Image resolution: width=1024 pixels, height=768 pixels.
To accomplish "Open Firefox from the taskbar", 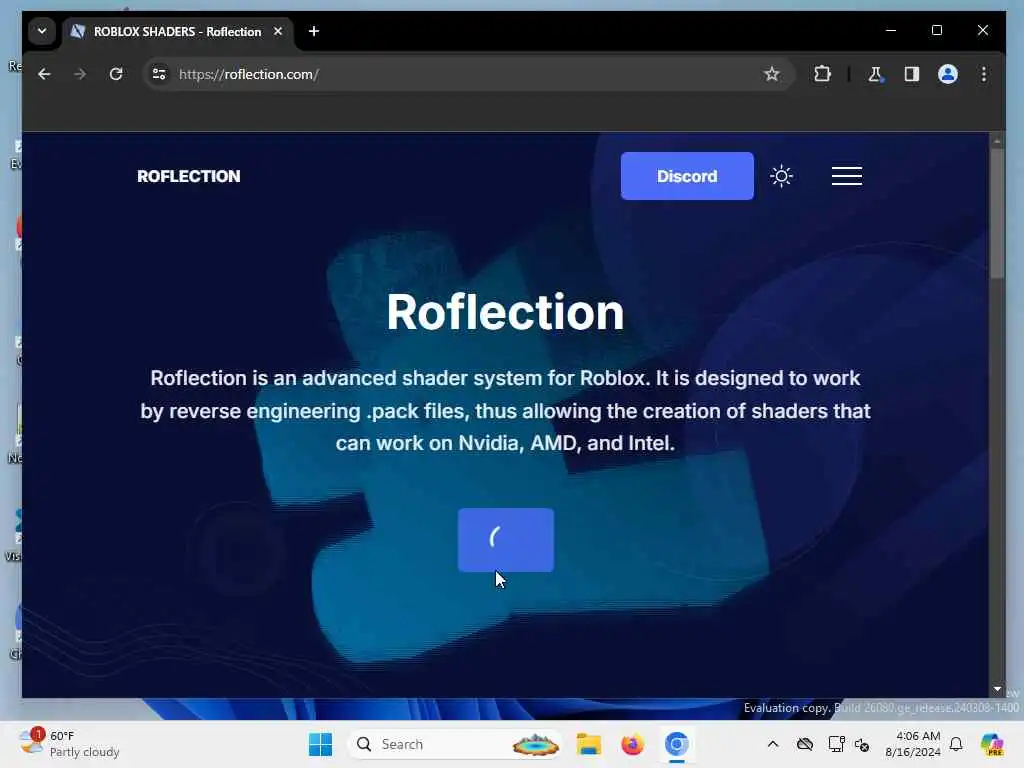I will pyautogui.click(x=632, y=744).
